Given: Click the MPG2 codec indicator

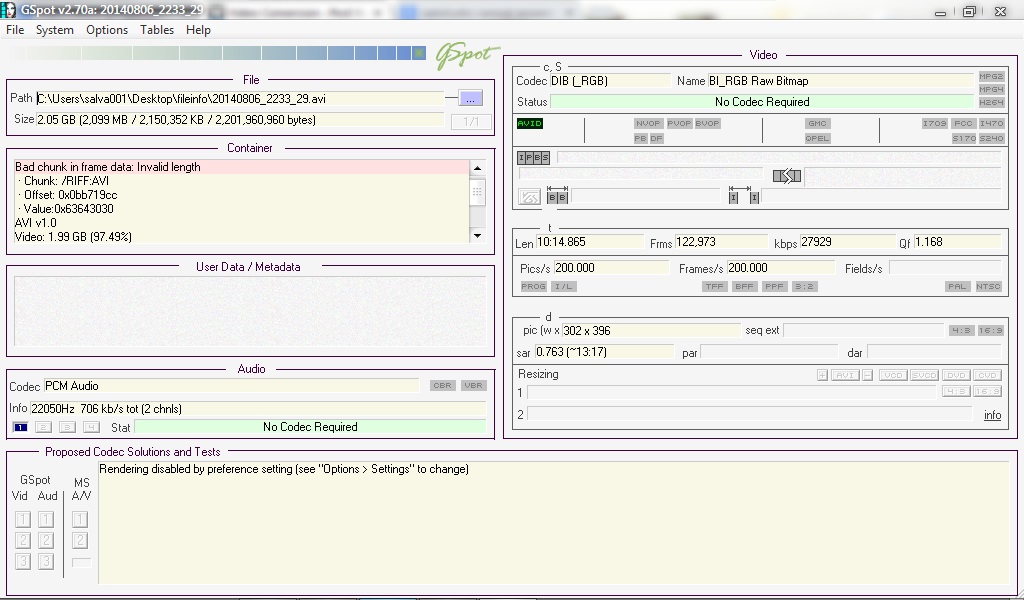Looking at the screenshot, I should (x=991, y=77).
